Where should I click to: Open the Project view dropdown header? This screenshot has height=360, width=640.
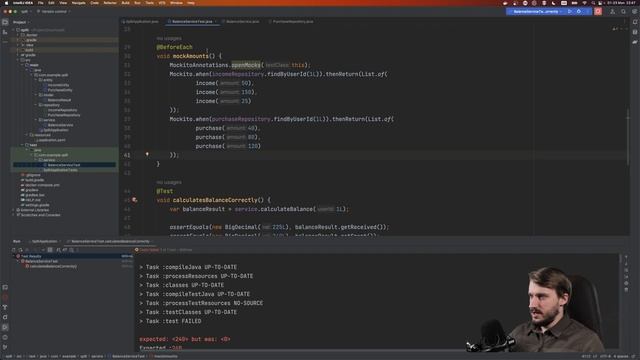pyautogui.click(x=20, y=22)
